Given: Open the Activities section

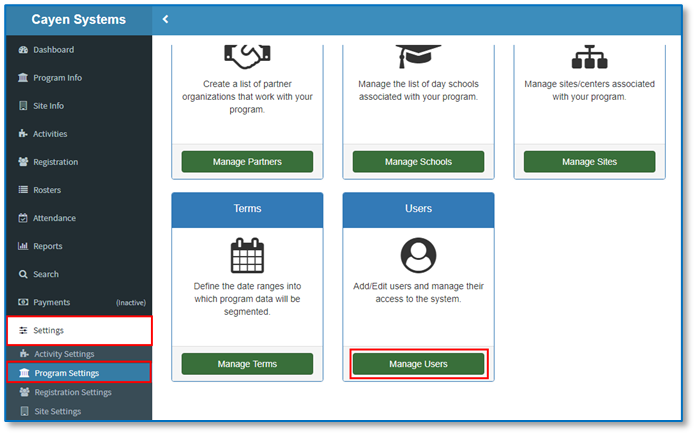Looking at the screenshot, I should [x=79, y=134].
